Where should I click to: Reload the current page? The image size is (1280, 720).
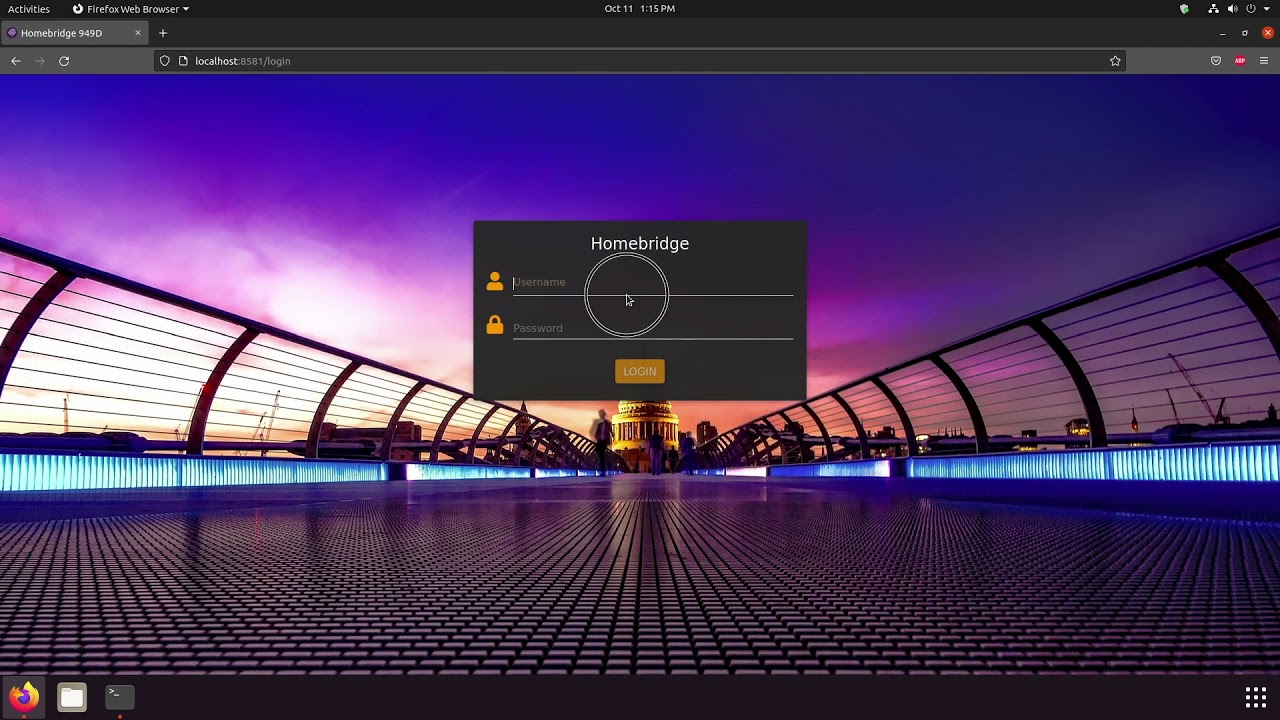tap(64, 61)
